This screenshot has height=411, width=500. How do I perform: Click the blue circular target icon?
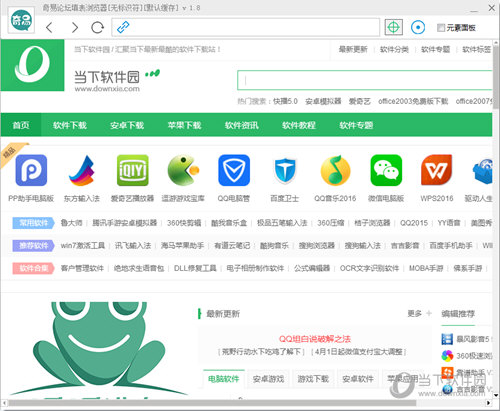pyautogui.click(x=418, y=27)
